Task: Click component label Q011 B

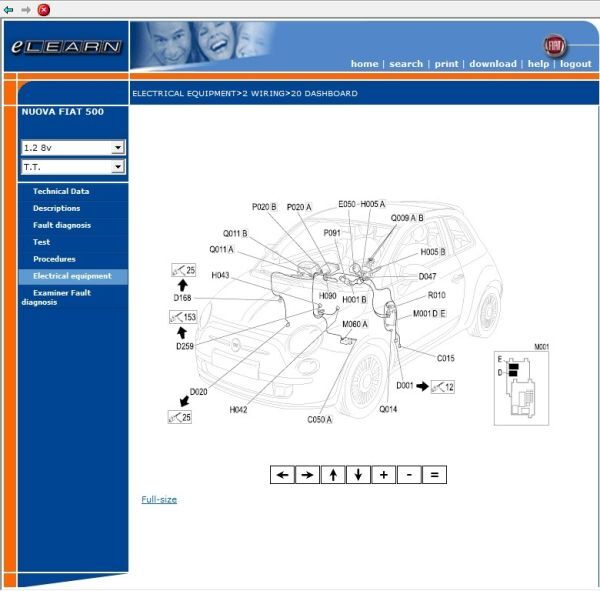Action: coord(235,233)
